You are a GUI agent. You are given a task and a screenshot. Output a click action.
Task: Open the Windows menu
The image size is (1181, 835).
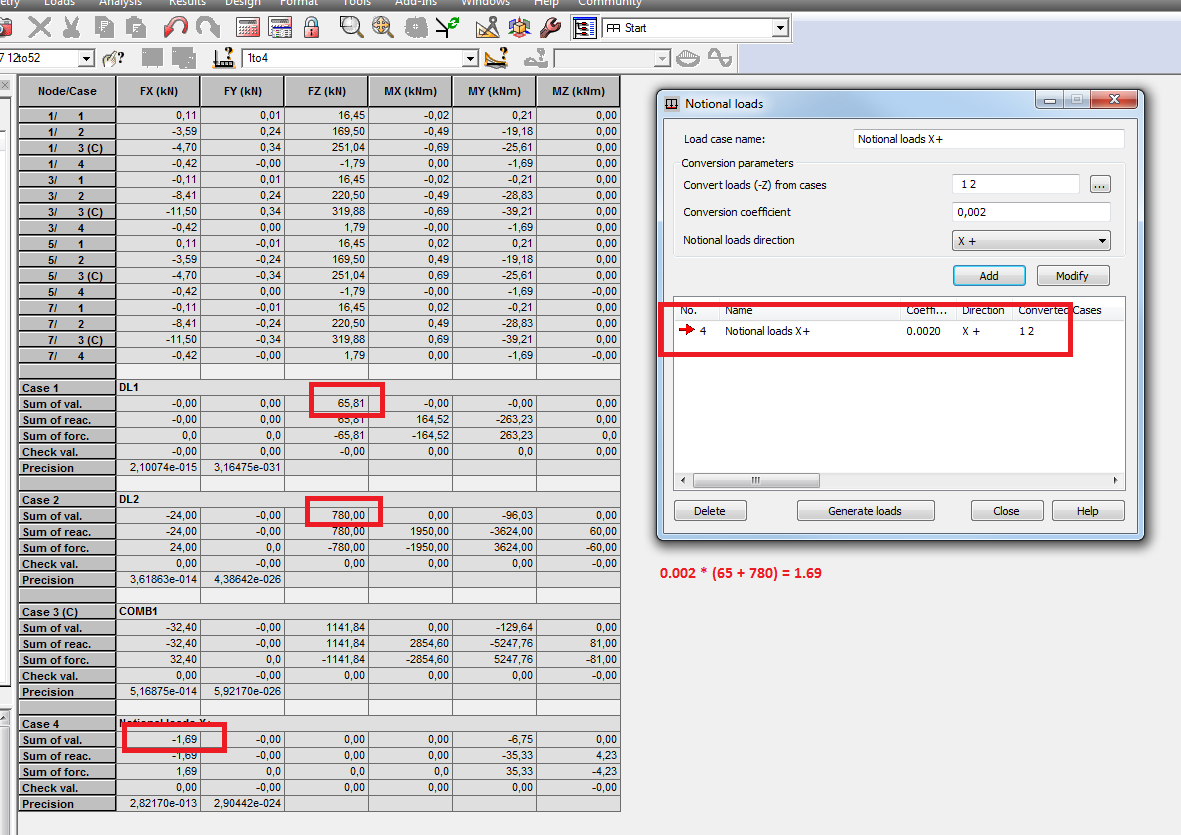485,3
